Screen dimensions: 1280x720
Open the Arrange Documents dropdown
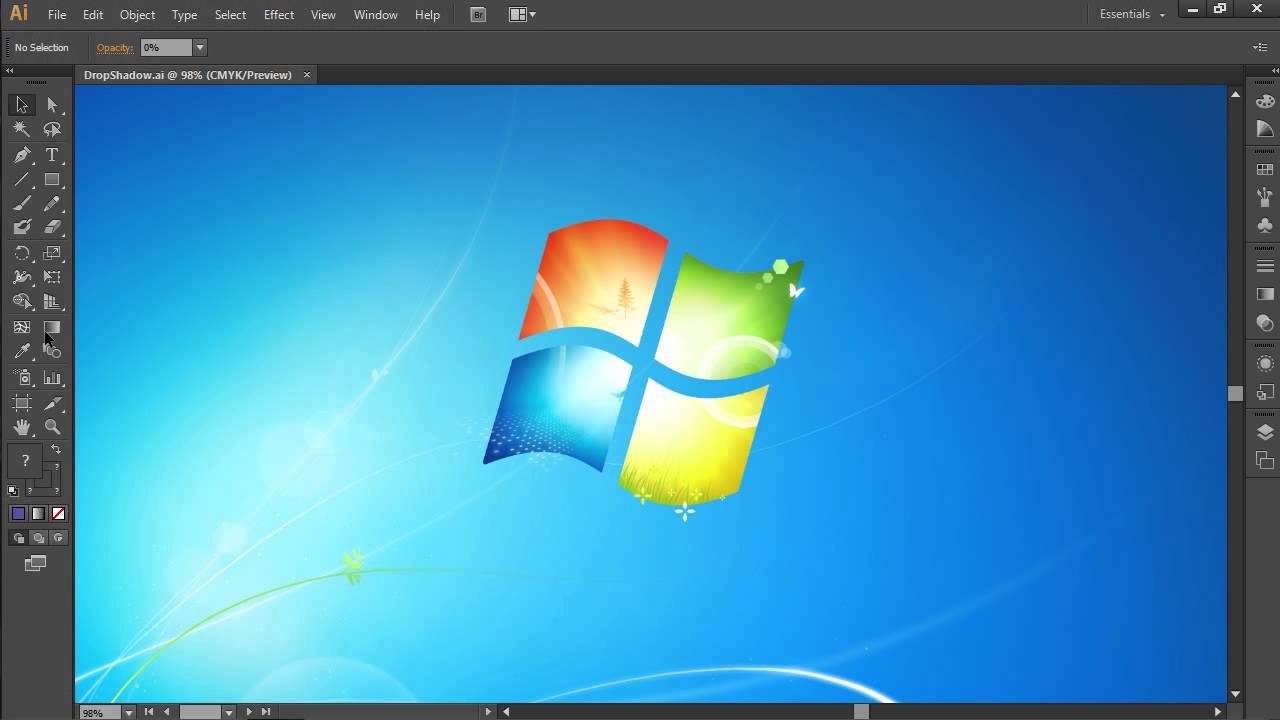pyautogui.click(x=522, y=15)
